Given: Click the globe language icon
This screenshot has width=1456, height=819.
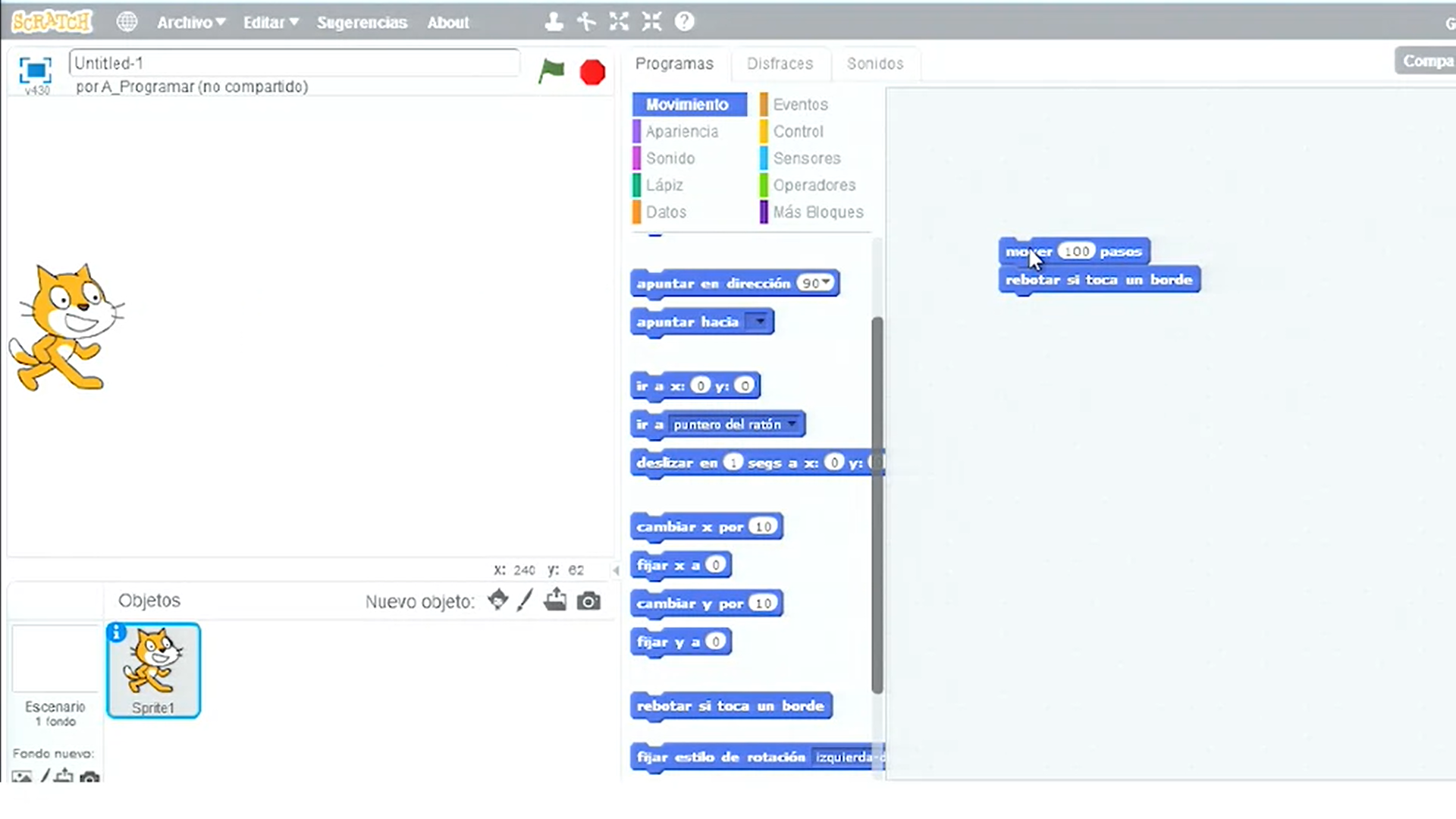Looking at the screenshot, I should click(127, 22).
